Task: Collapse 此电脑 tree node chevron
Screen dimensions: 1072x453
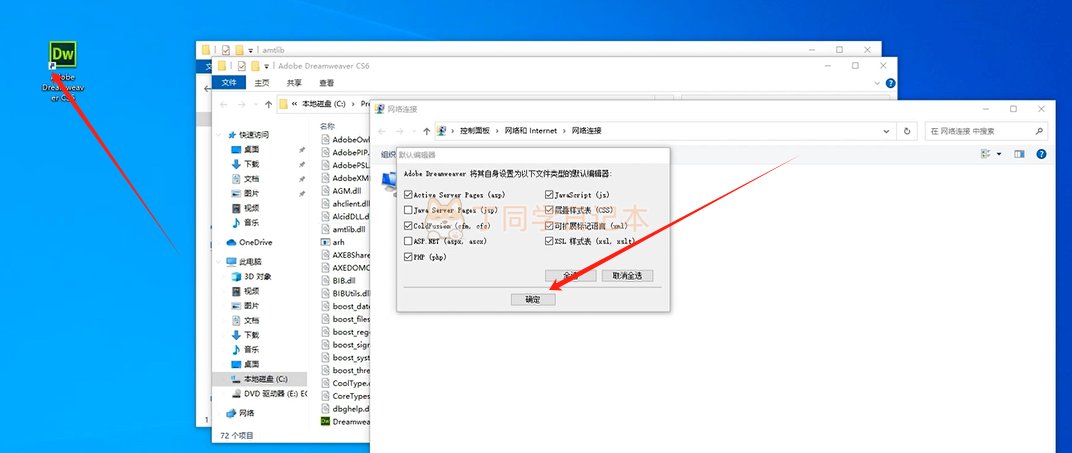Action: 220,262
